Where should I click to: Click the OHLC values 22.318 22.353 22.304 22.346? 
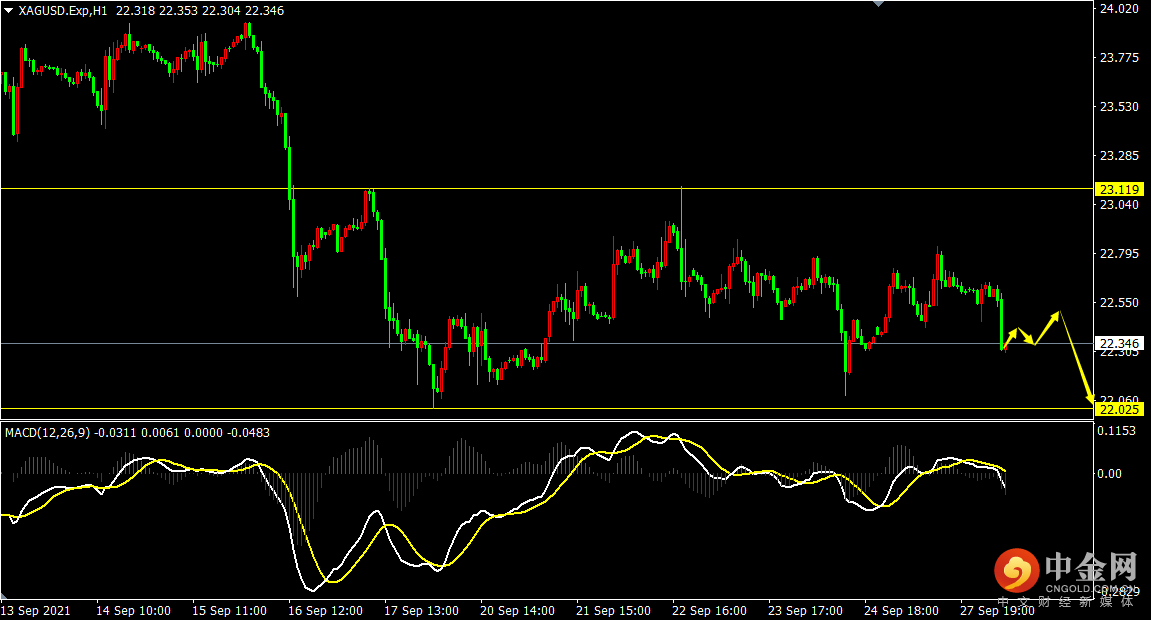[200, 11]
